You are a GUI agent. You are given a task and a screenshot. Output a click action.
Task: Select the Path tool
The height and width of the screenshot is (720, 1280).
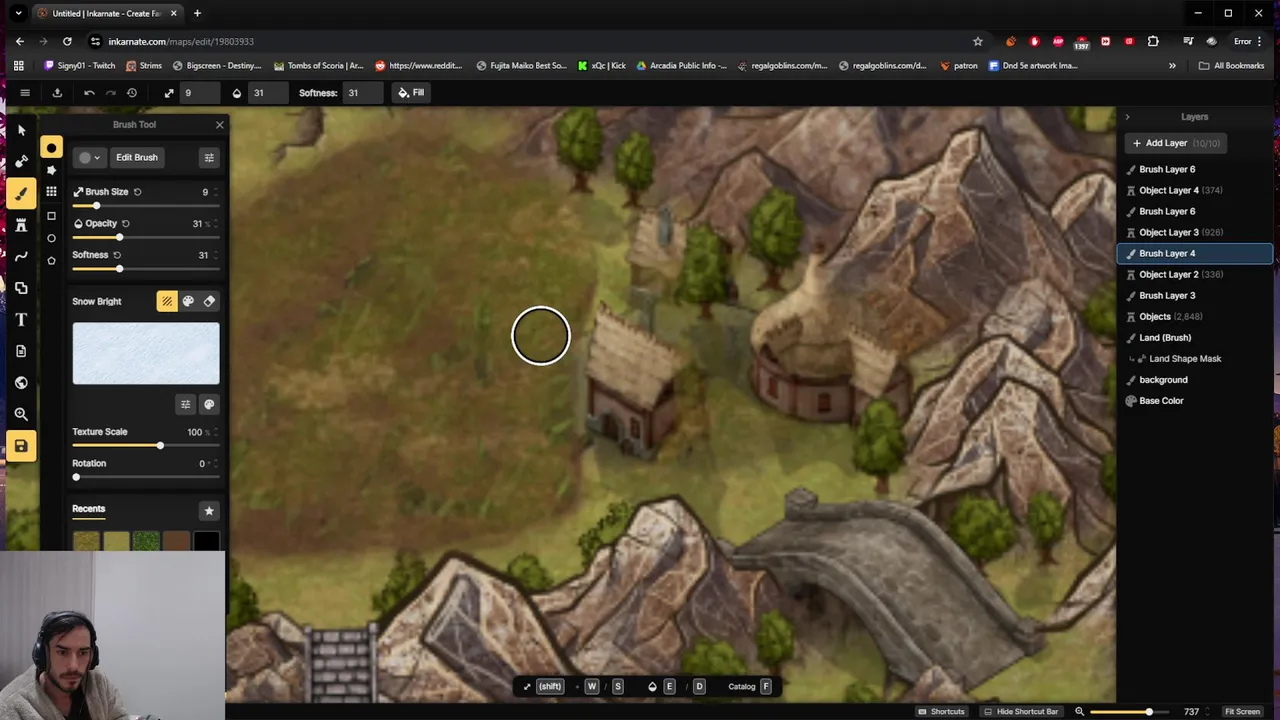tap(21, 257)
